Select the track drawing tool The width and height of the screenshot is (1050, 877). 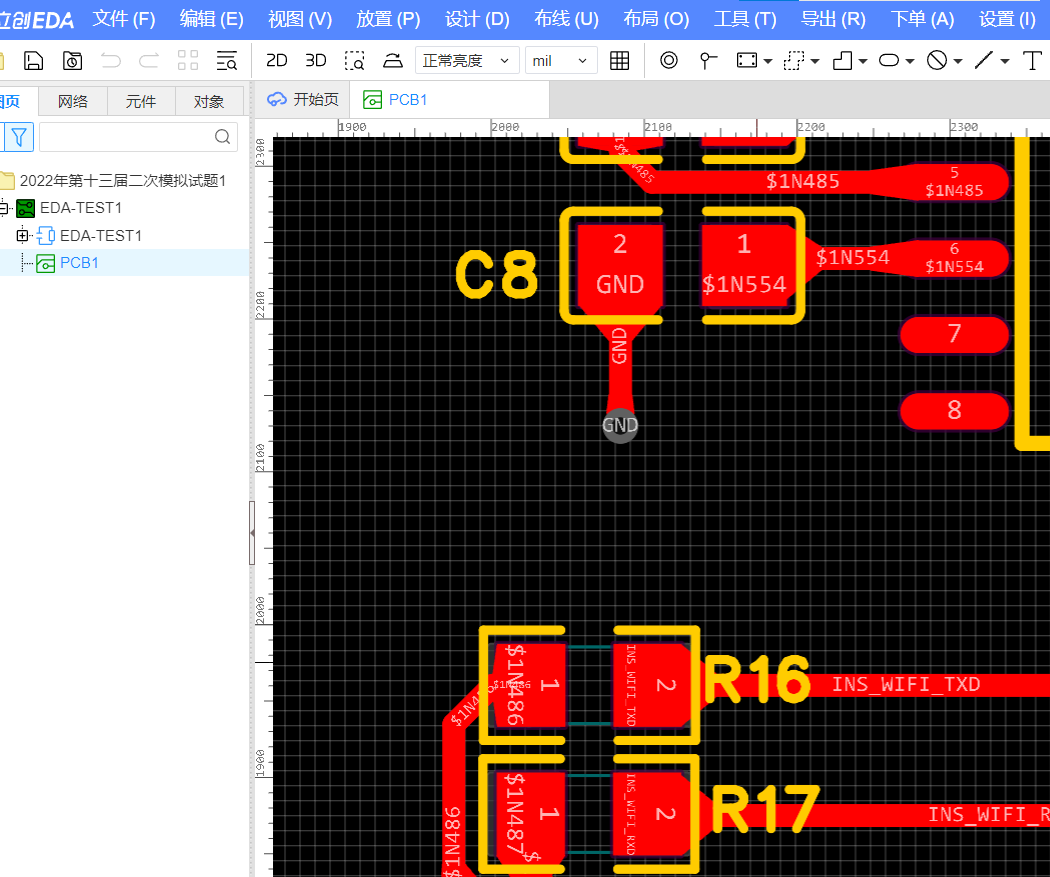click(x=984, y=60)
